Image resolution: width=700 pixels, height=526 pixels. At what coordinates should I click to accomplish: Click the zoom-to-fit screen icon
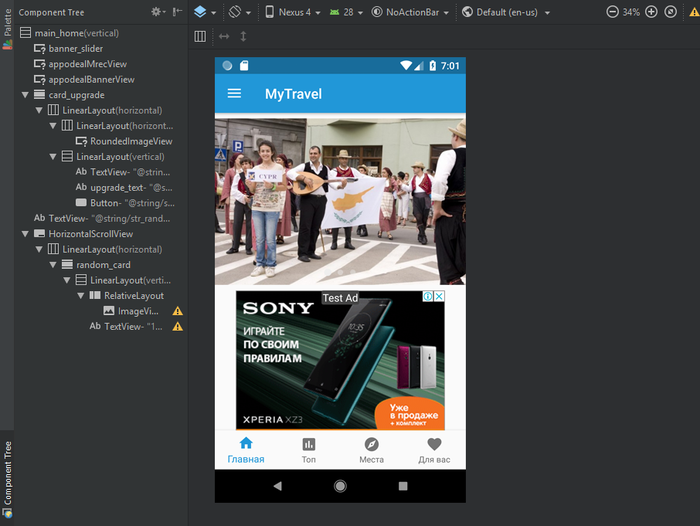[671, 12]
